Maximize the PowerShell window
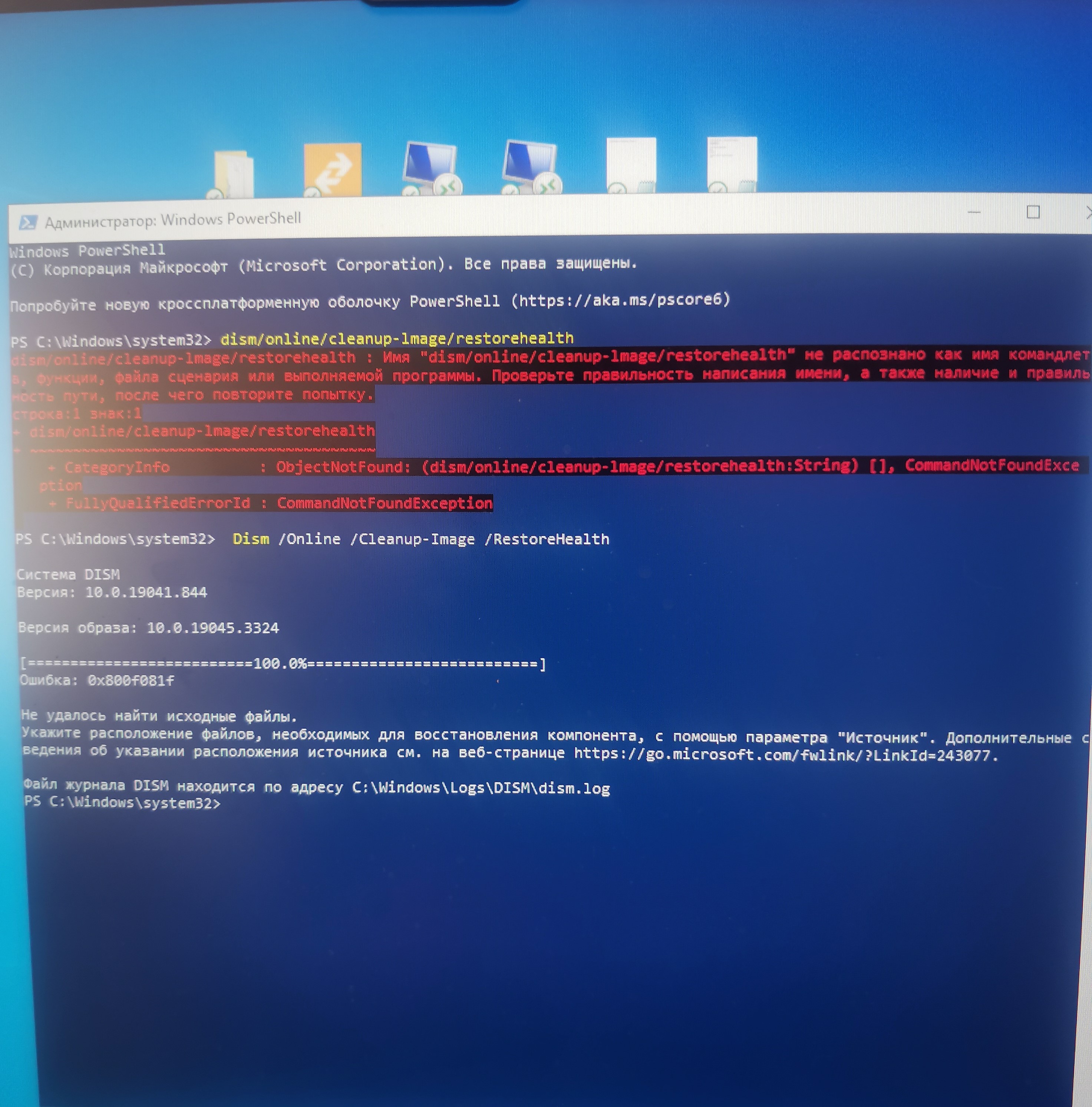This screenshot has height=1107, width=1092. pos(1033,212)
